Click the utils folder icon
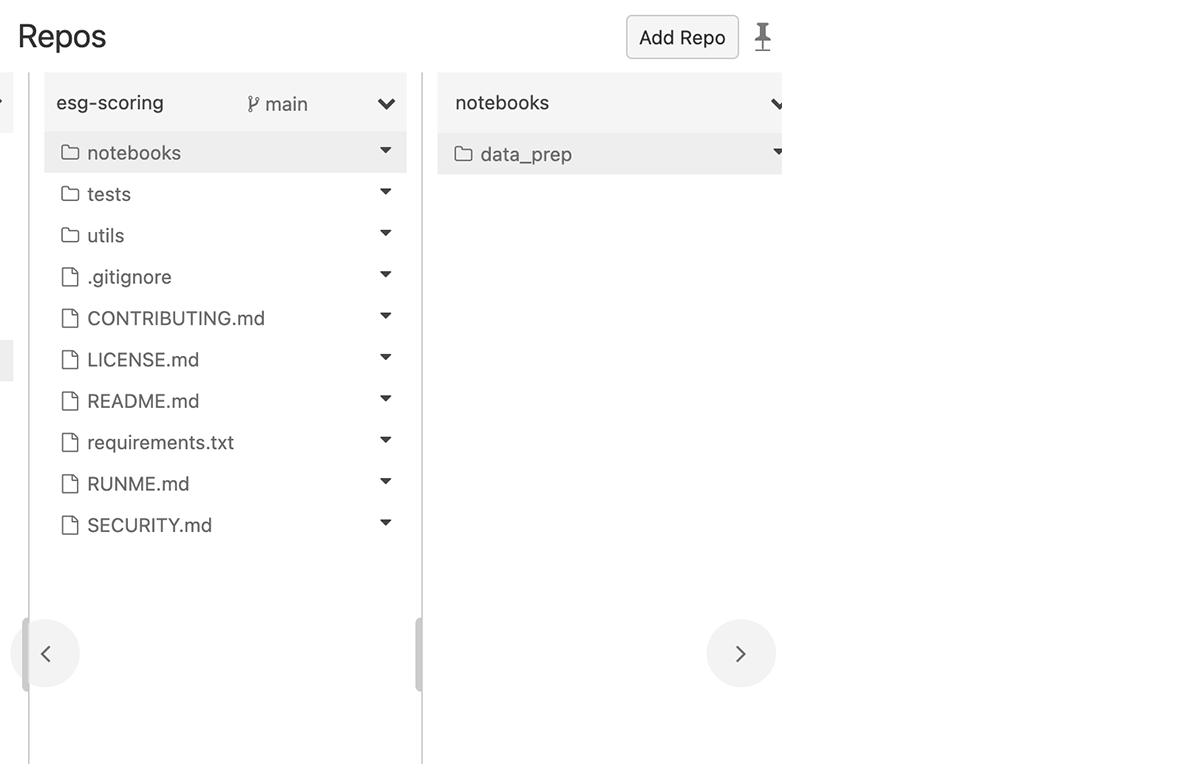Image resolution: width=1200 pixels, height=764 pixels. [70, 235]
